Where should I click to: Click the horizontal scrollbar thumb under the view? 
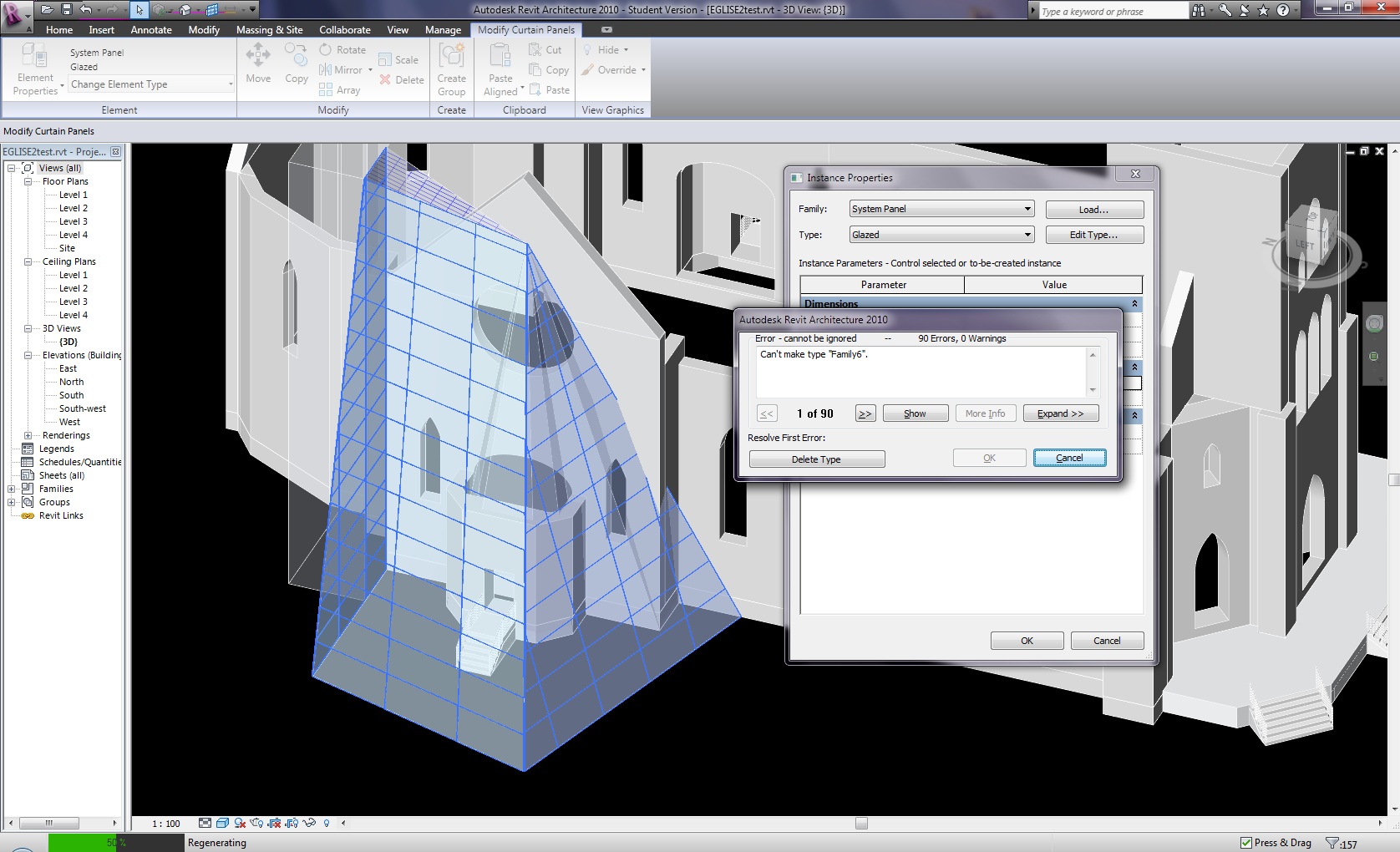click(x=861, y=824)
